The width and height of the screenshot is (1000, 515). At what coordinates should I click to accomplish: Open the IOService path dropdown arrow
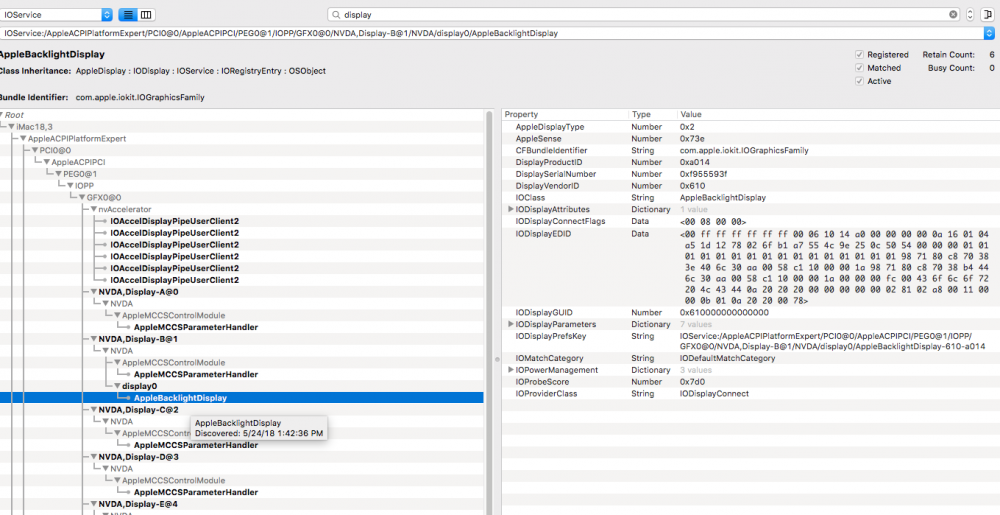[x=989, y=33]
